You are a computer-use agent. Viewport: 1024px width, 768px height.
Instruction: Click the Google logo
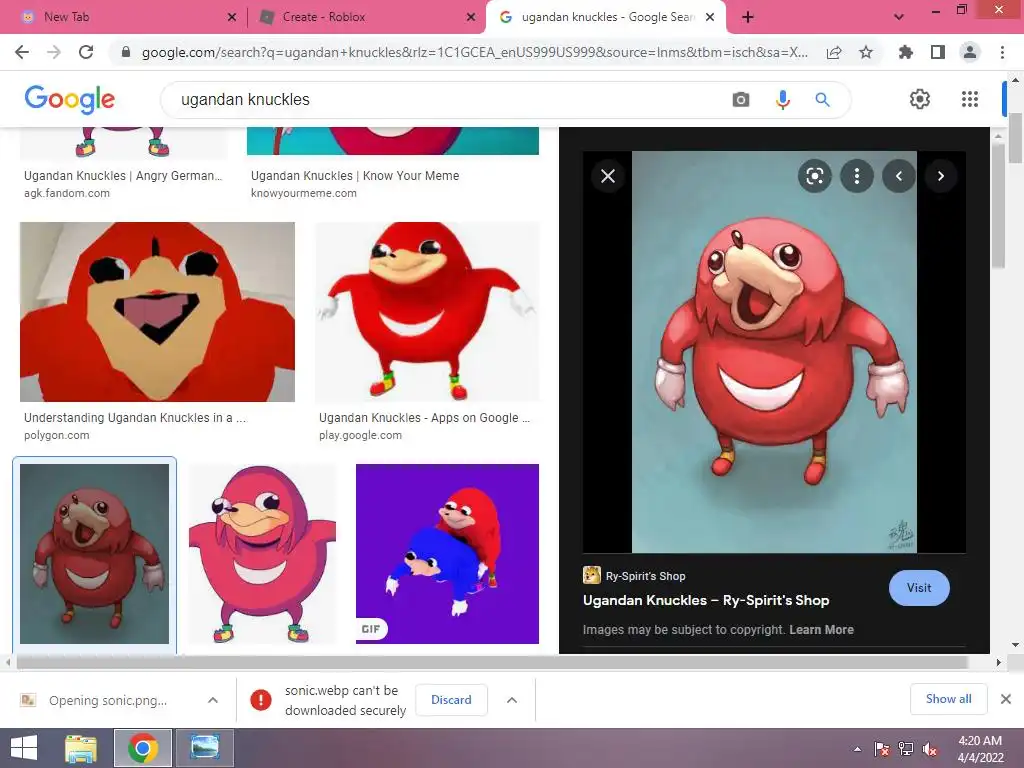[x=70, y=99]
